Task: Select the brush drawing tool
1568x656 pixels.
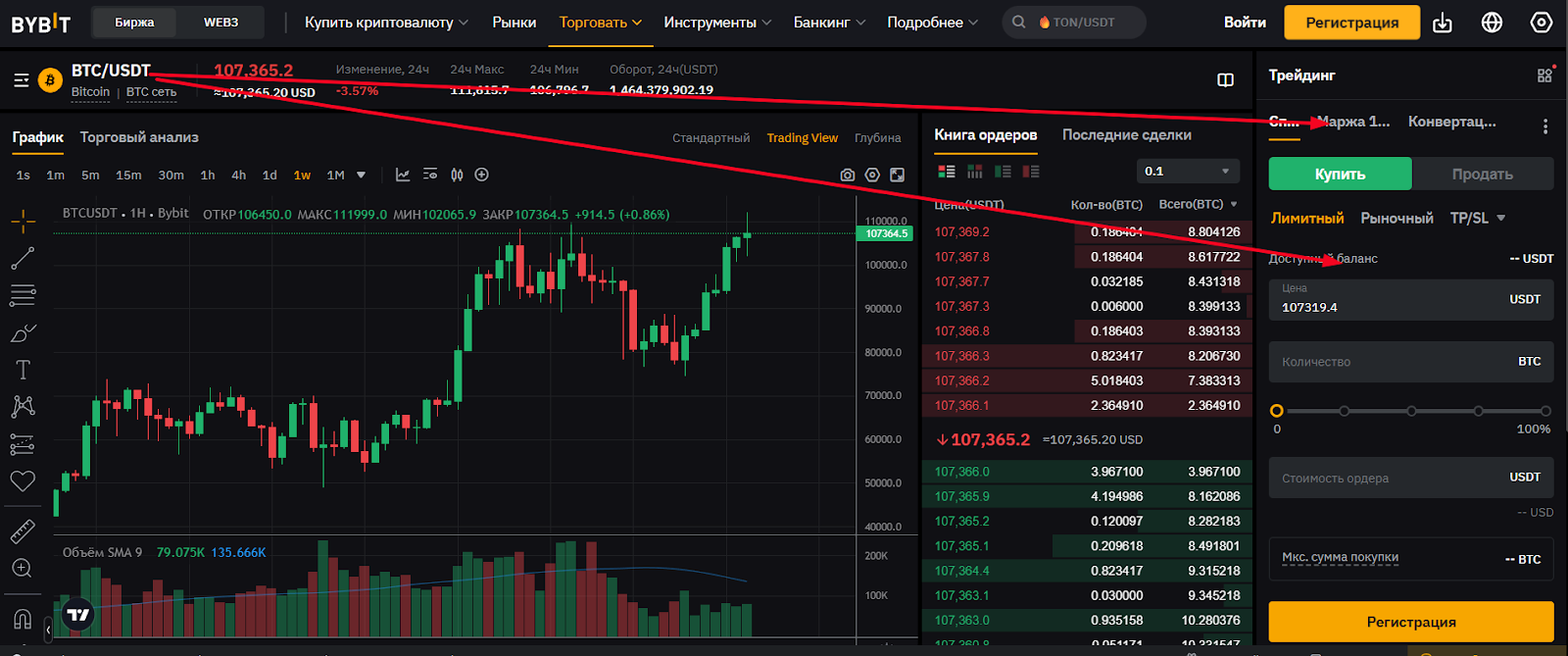Action: click(x=23, y=333)
